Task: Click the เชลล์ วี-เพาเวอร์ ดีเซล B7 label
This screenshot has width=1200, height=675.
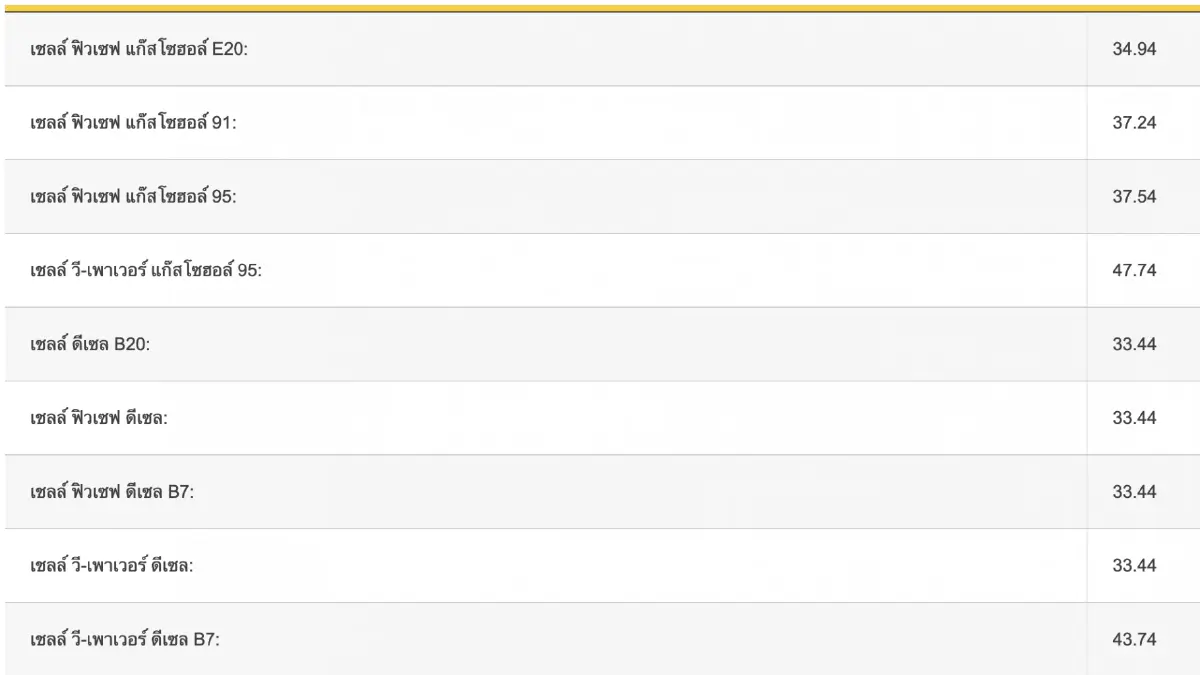Action: click(125, 640)
